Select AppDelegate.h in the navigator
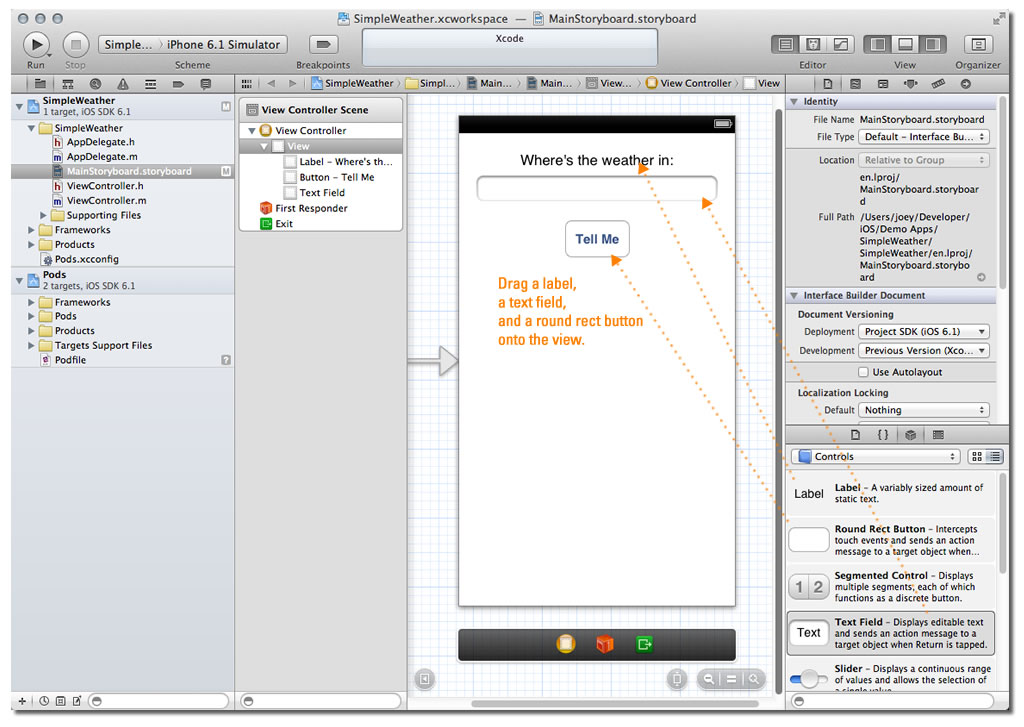 click(x=101, y=142)
